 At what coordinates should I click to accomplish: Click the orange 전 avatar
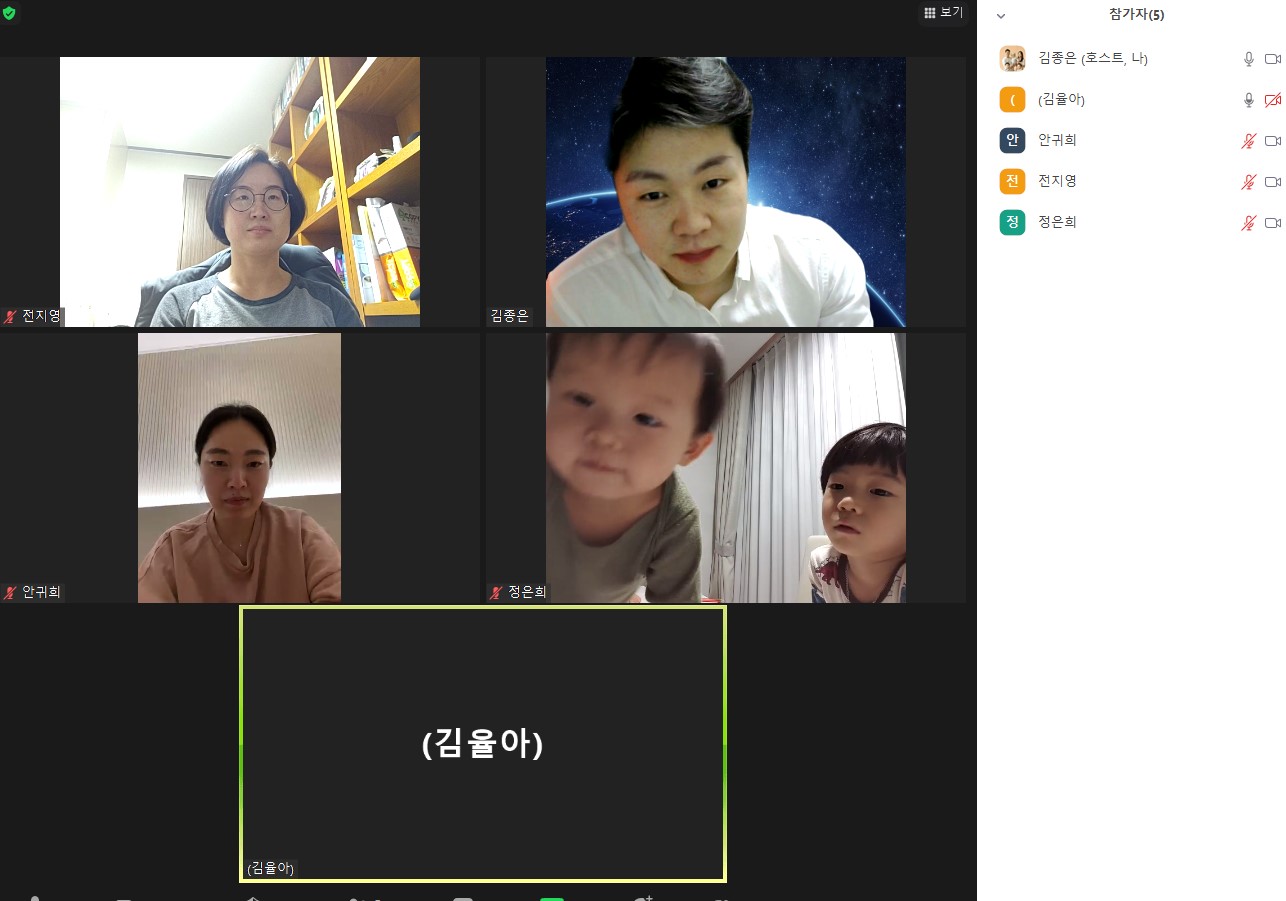click(x=1012, y=182)
